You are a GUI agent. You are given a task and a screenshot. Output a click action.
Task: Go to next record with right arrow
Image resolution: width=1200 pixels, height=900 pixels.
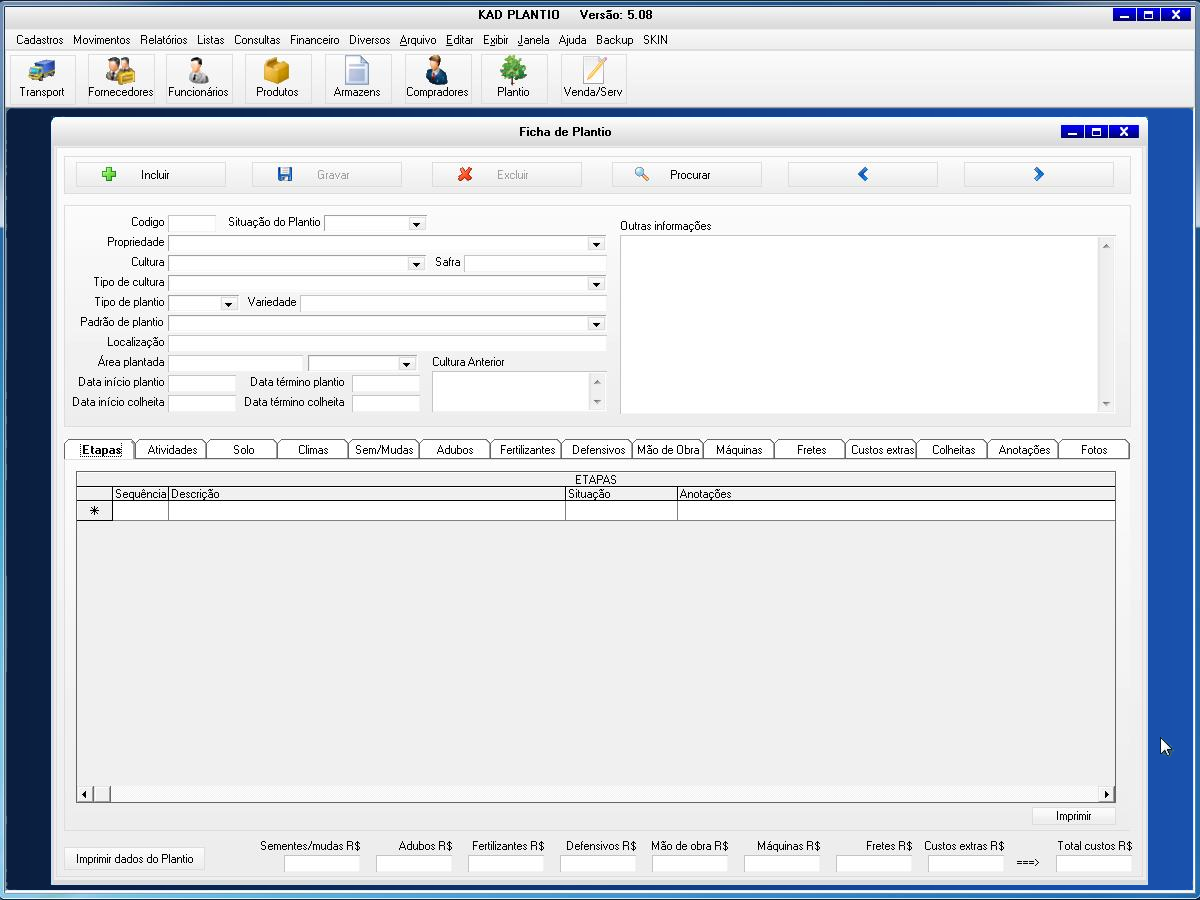[x=1039, y=175]
